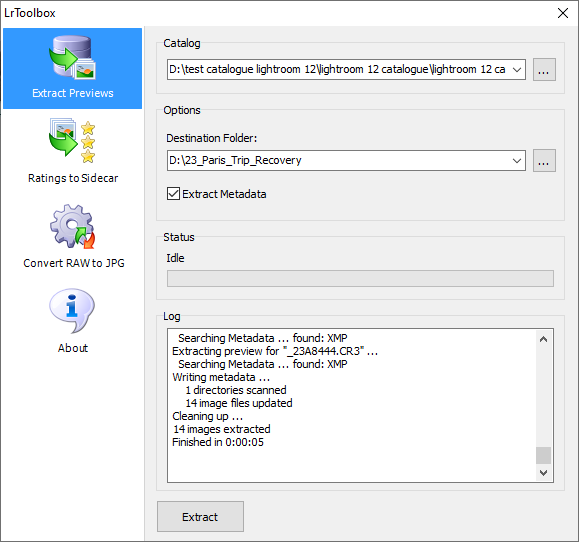The height and width of the screenshot is (542, 579).
Task: Click the Status progress bar
Action: point(360,278)
